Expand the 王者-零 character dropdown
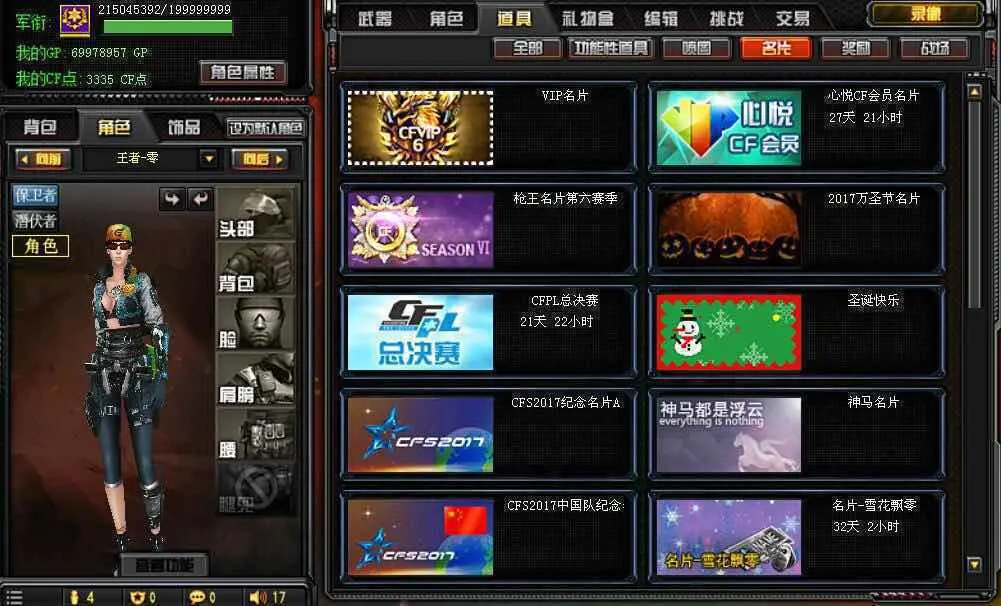This screenshot has height=606, width=1001. 208,158
